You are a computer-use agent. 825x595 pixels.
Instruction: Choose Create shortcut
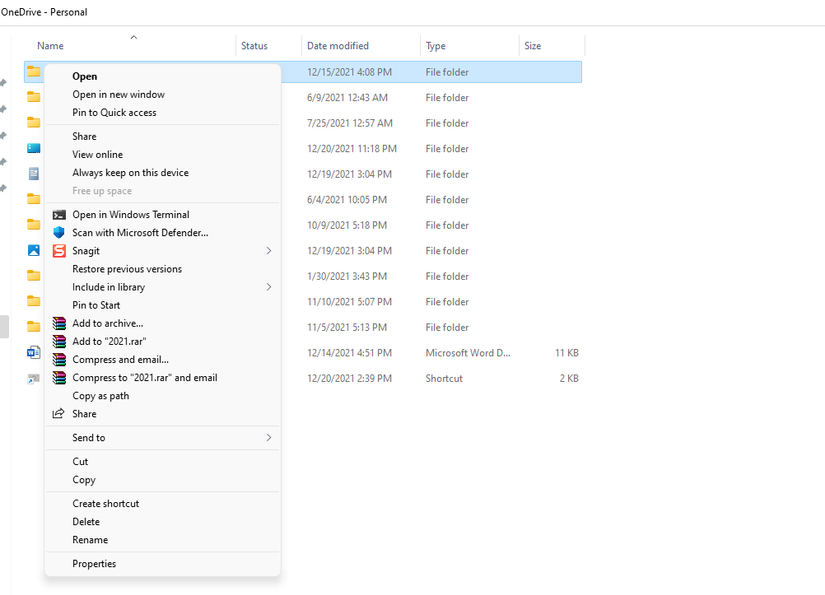pos(106,503)
